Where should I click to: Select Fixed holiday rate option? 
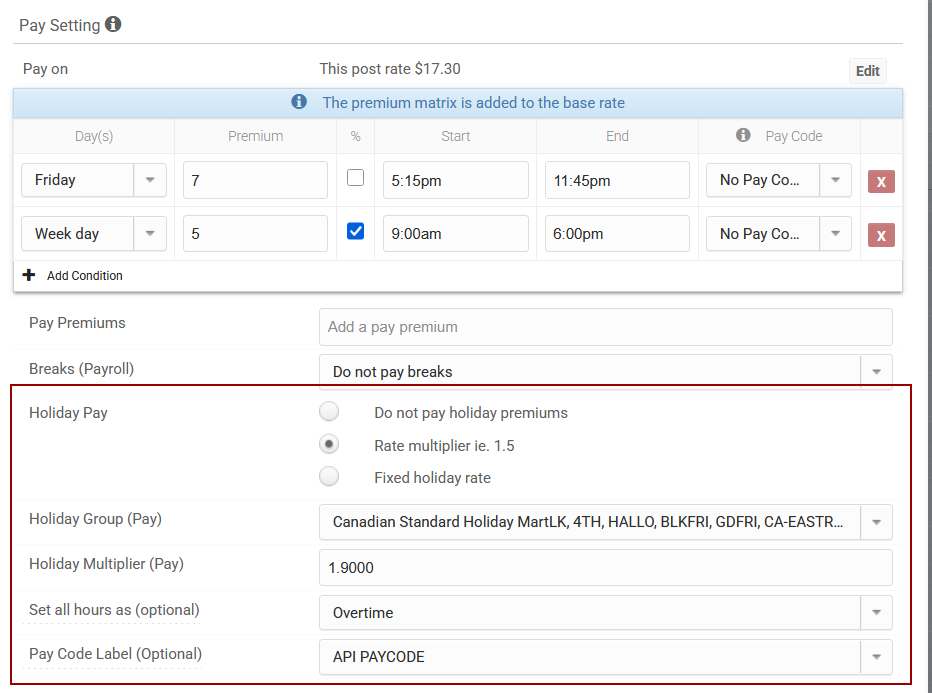[329, 476]
